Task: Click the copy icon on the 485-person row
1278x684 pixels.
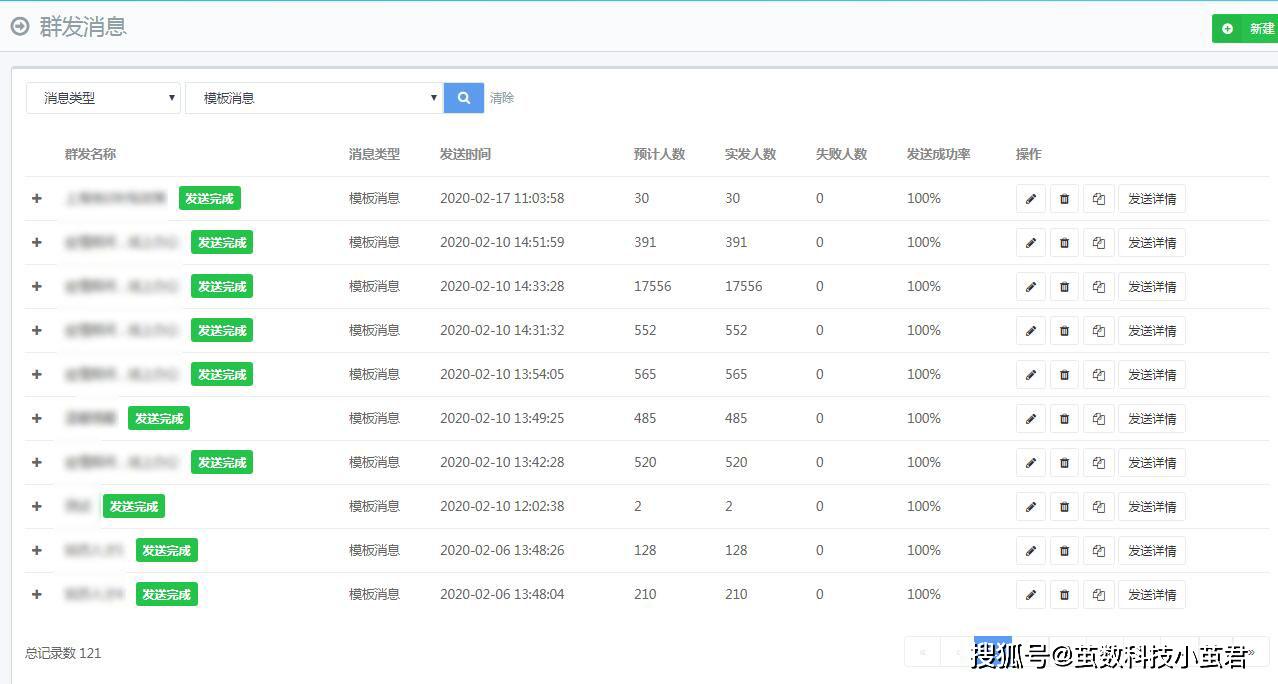Action: point(1098,418)
